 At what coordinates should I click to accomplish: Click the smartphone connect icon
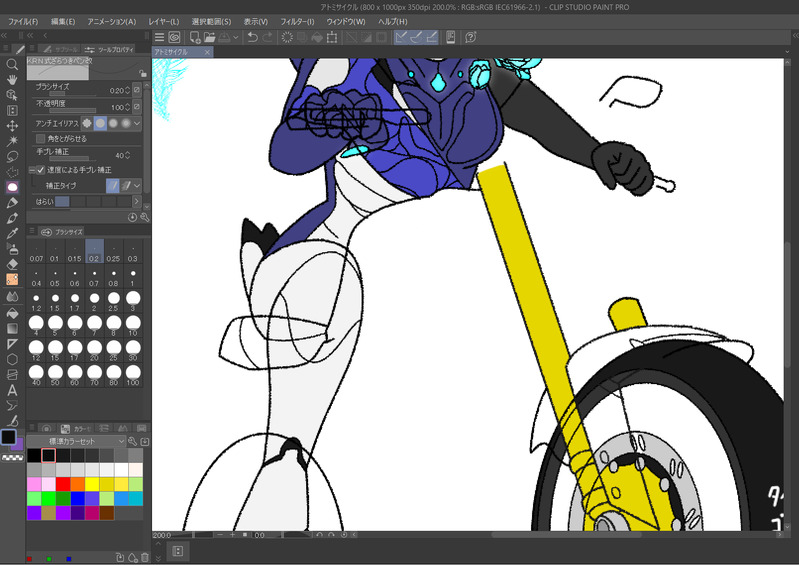(x=450, y=37)
